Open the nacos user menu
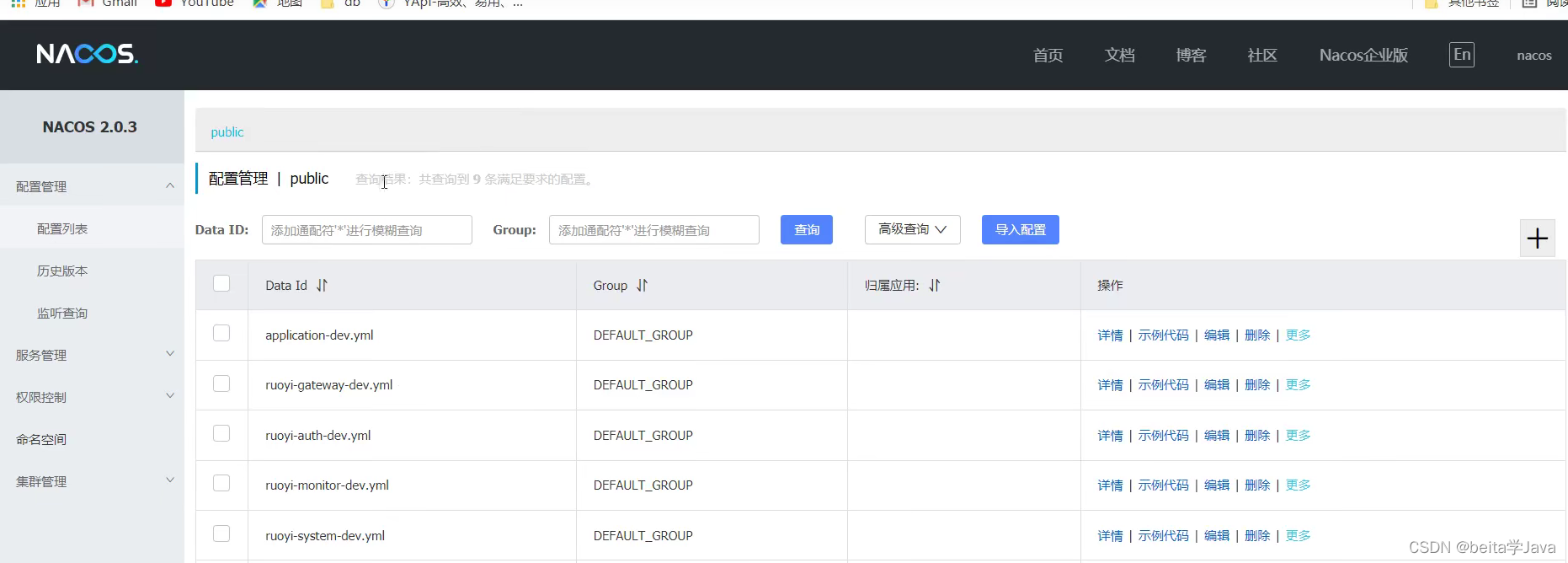This screenshot has width=1568, height=563. 1533,56
